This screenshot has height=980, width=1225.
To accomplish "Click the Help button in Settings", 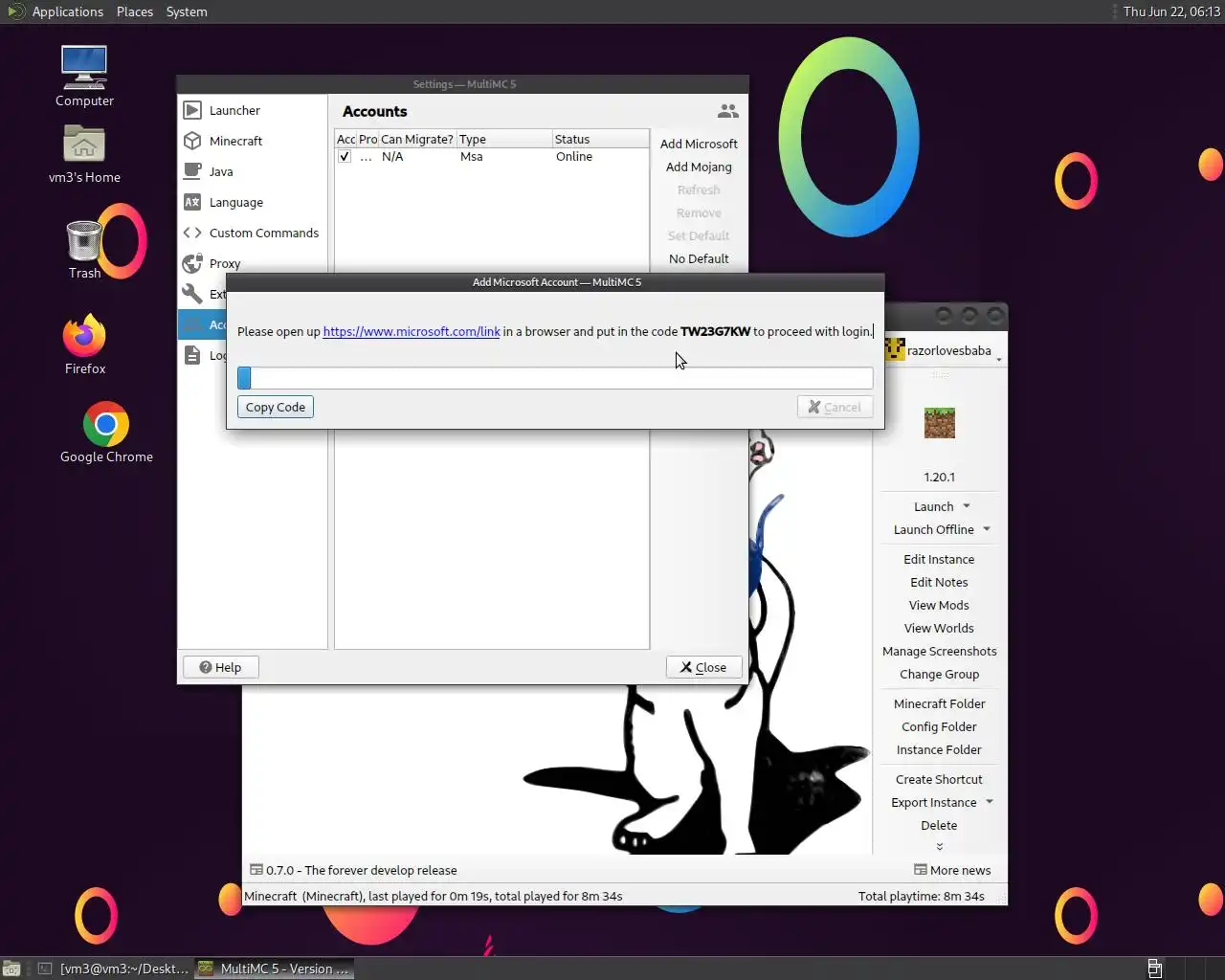I will (x=220, y=667).
